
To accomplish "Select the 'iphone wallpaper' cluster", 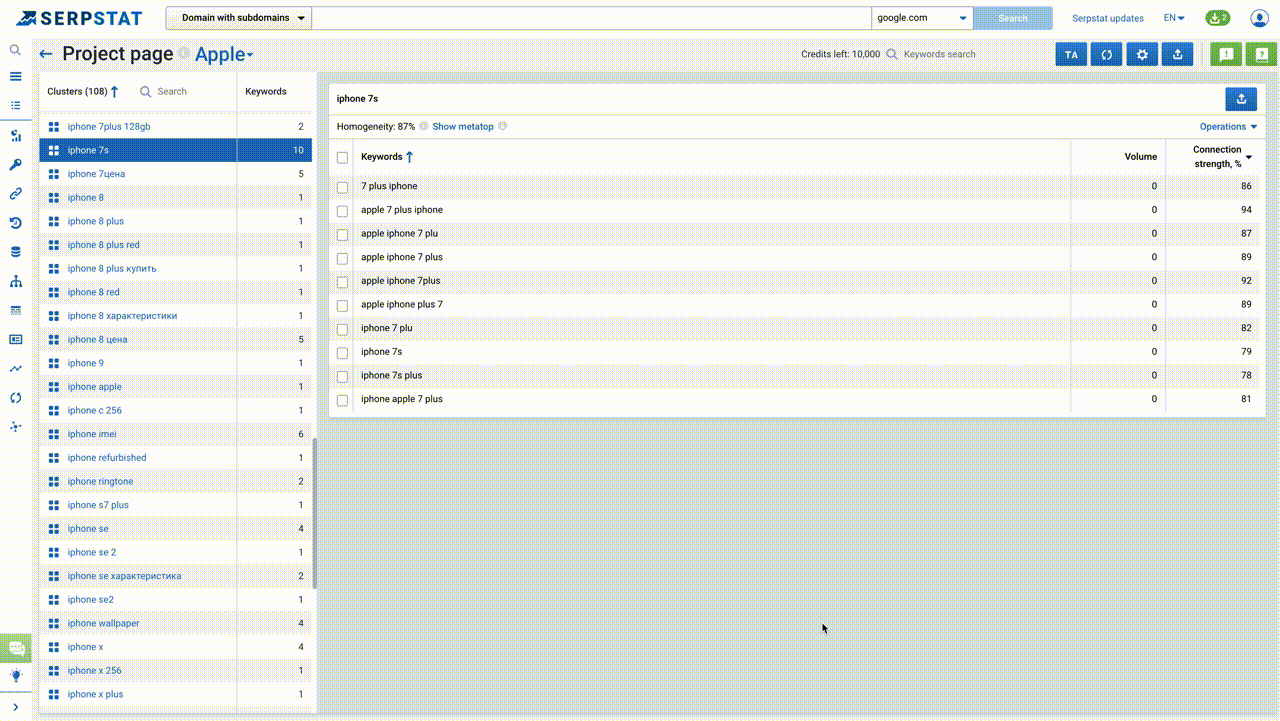I will click(x=104, y=623).
